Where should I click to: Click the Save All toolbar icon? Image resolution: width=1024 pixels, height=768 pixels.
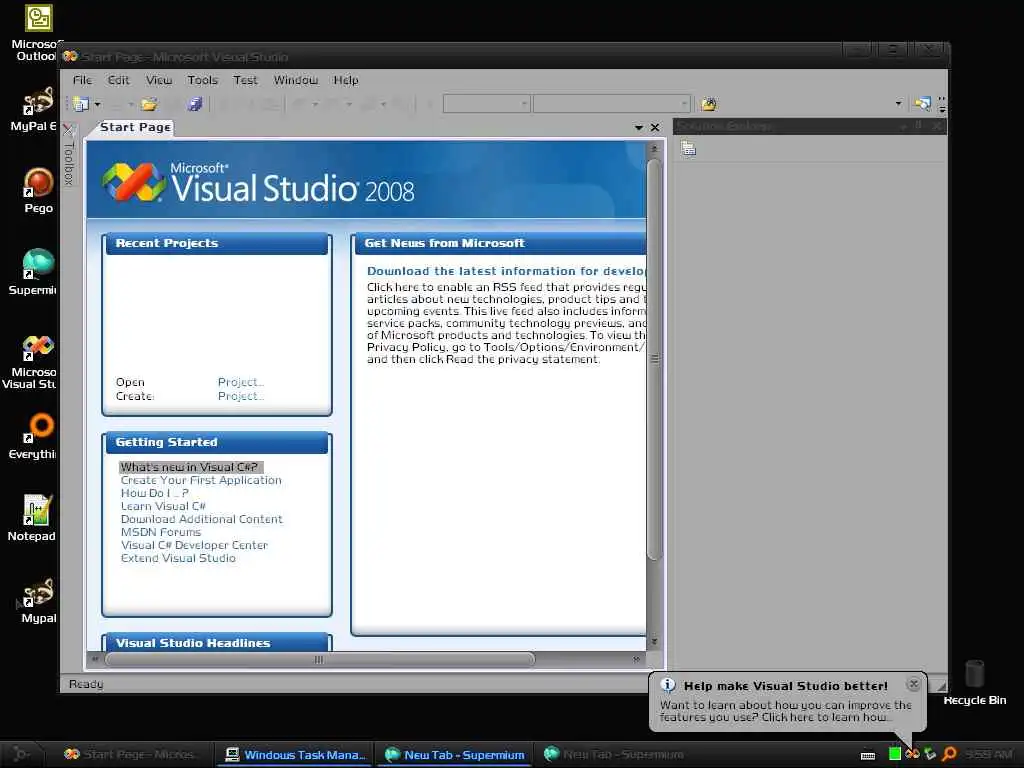195,104
